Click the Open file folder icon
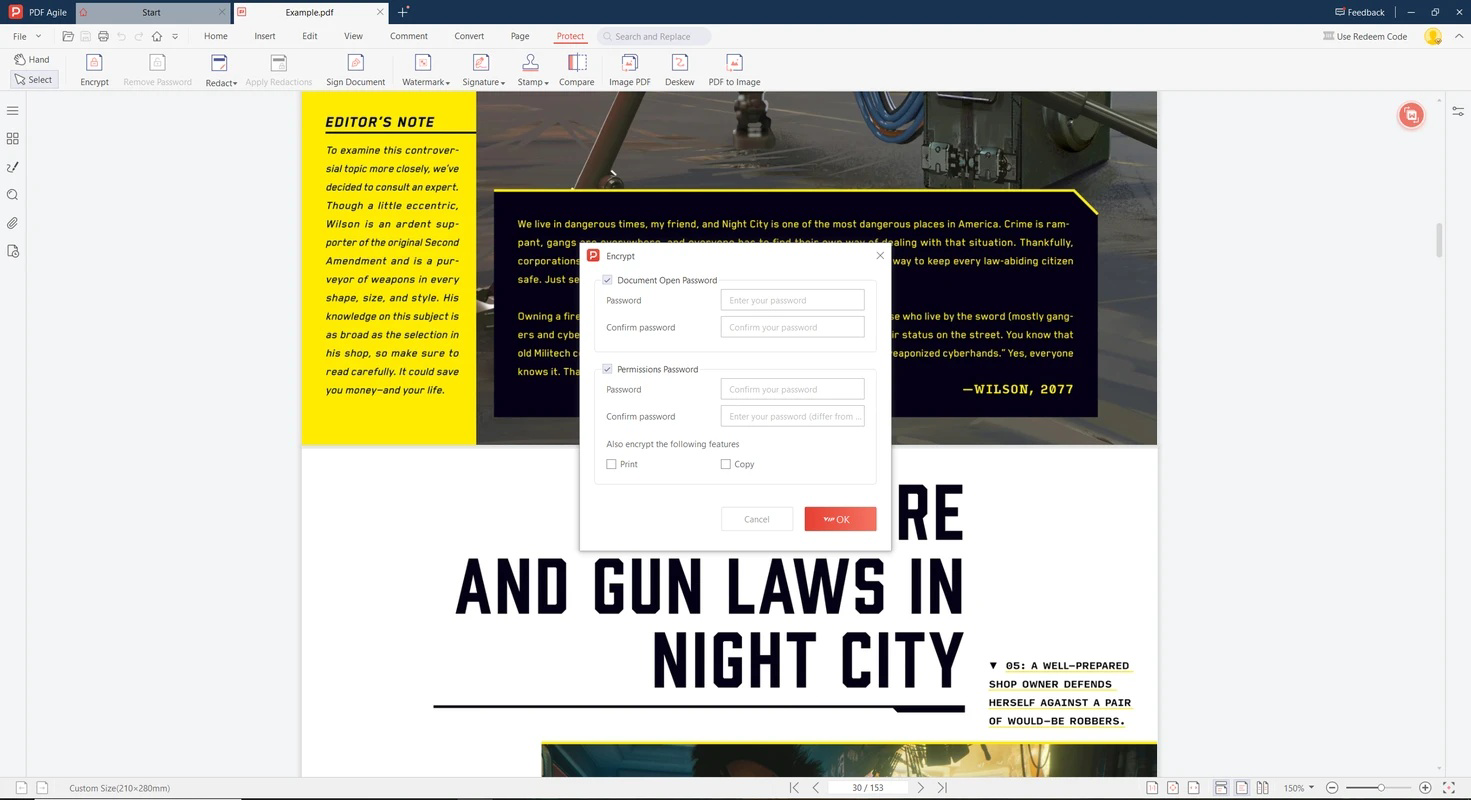 [68, 36]
